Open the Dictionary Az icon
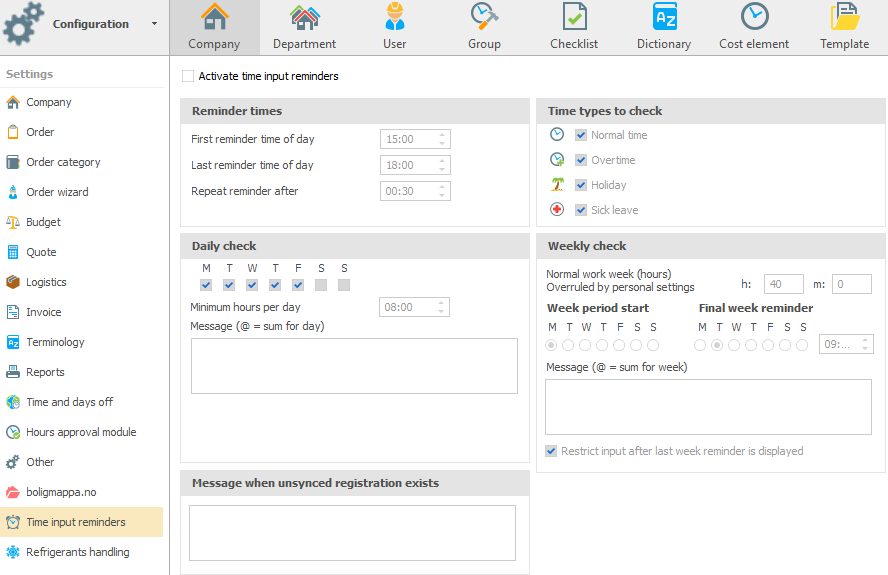888x575 pixels. [664, 16]
